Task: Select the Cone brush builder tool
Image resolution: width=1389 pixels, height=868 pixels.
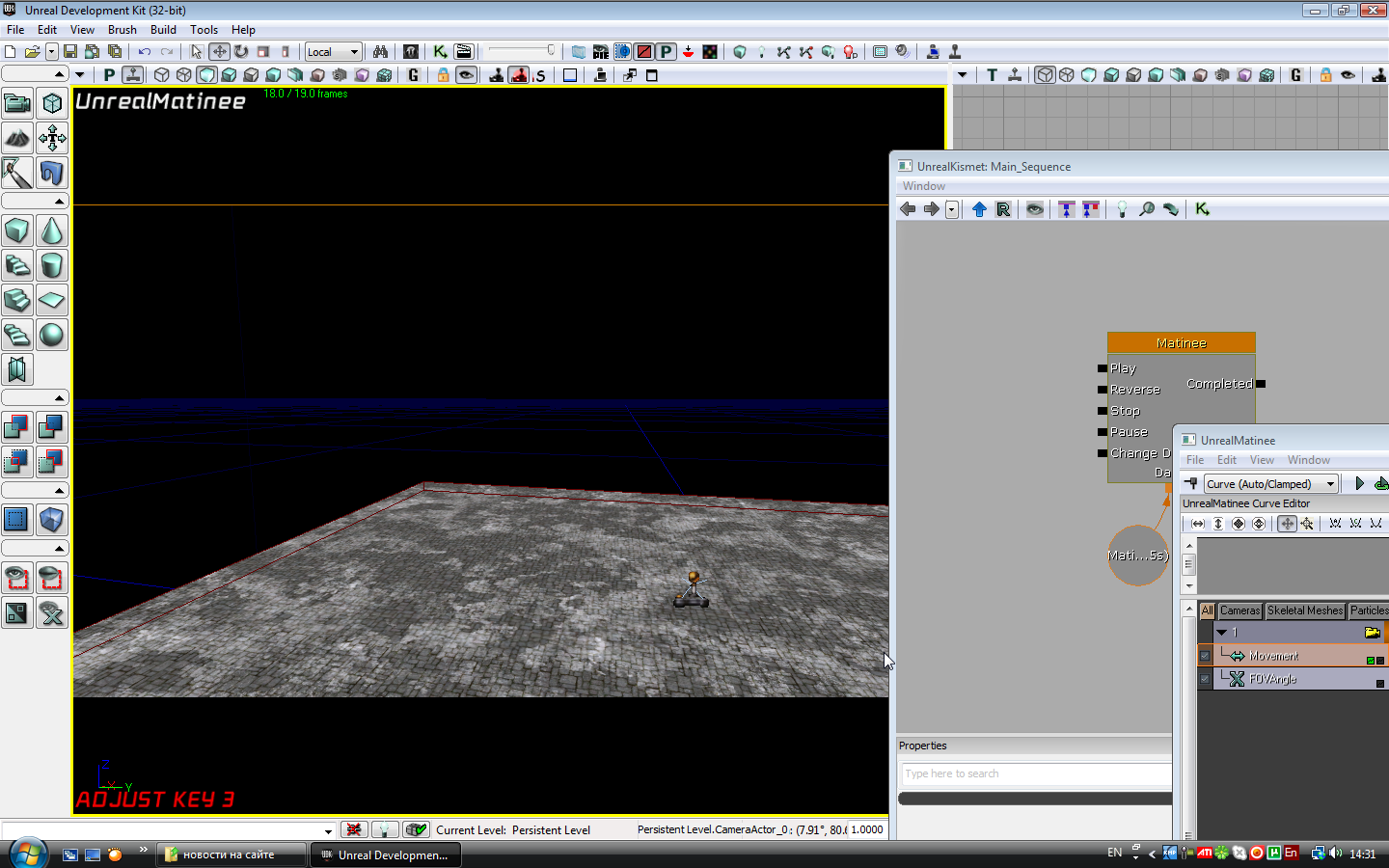Action: [x=52, y=231]
